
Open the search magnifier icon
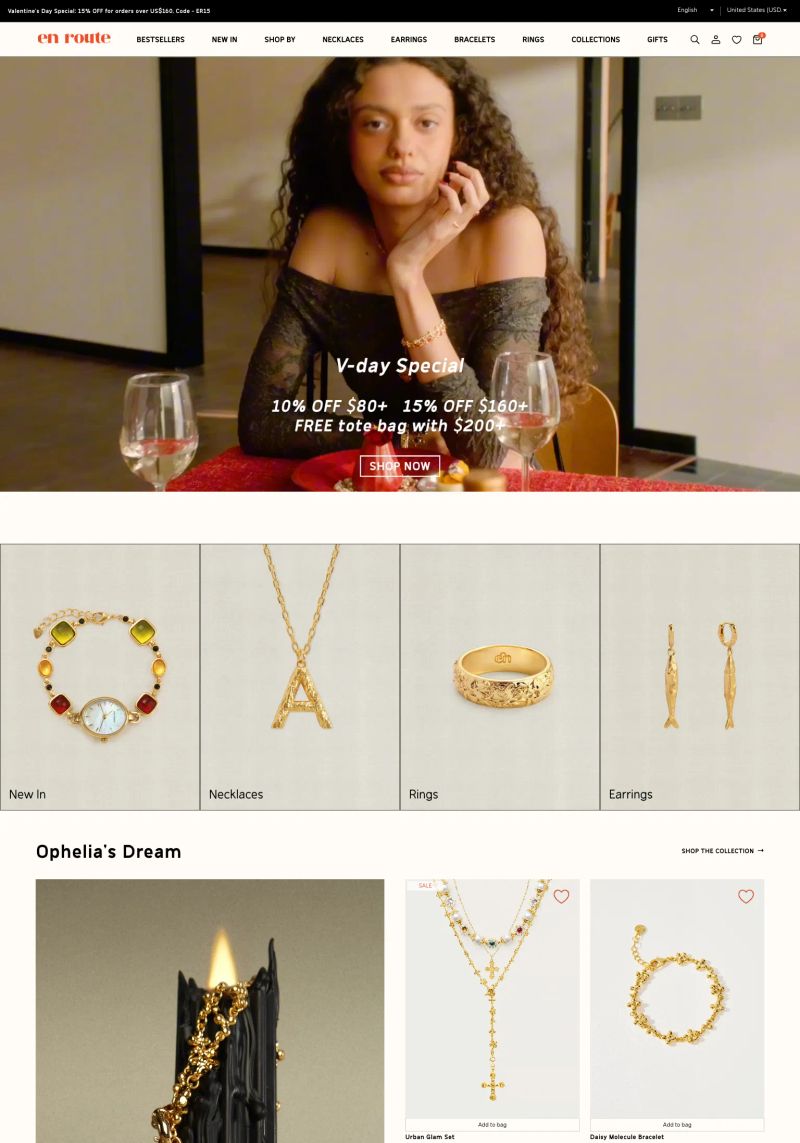tap(695, 39)
